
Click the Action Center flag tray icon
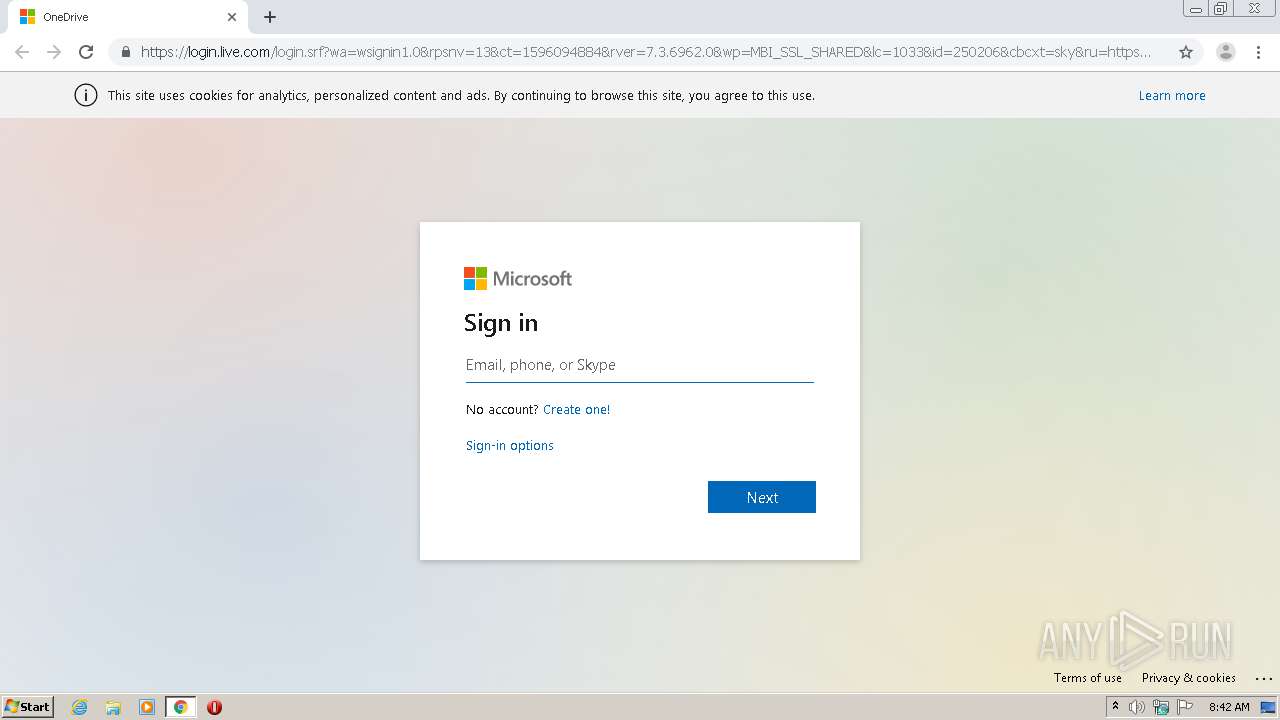(1186, 707)
